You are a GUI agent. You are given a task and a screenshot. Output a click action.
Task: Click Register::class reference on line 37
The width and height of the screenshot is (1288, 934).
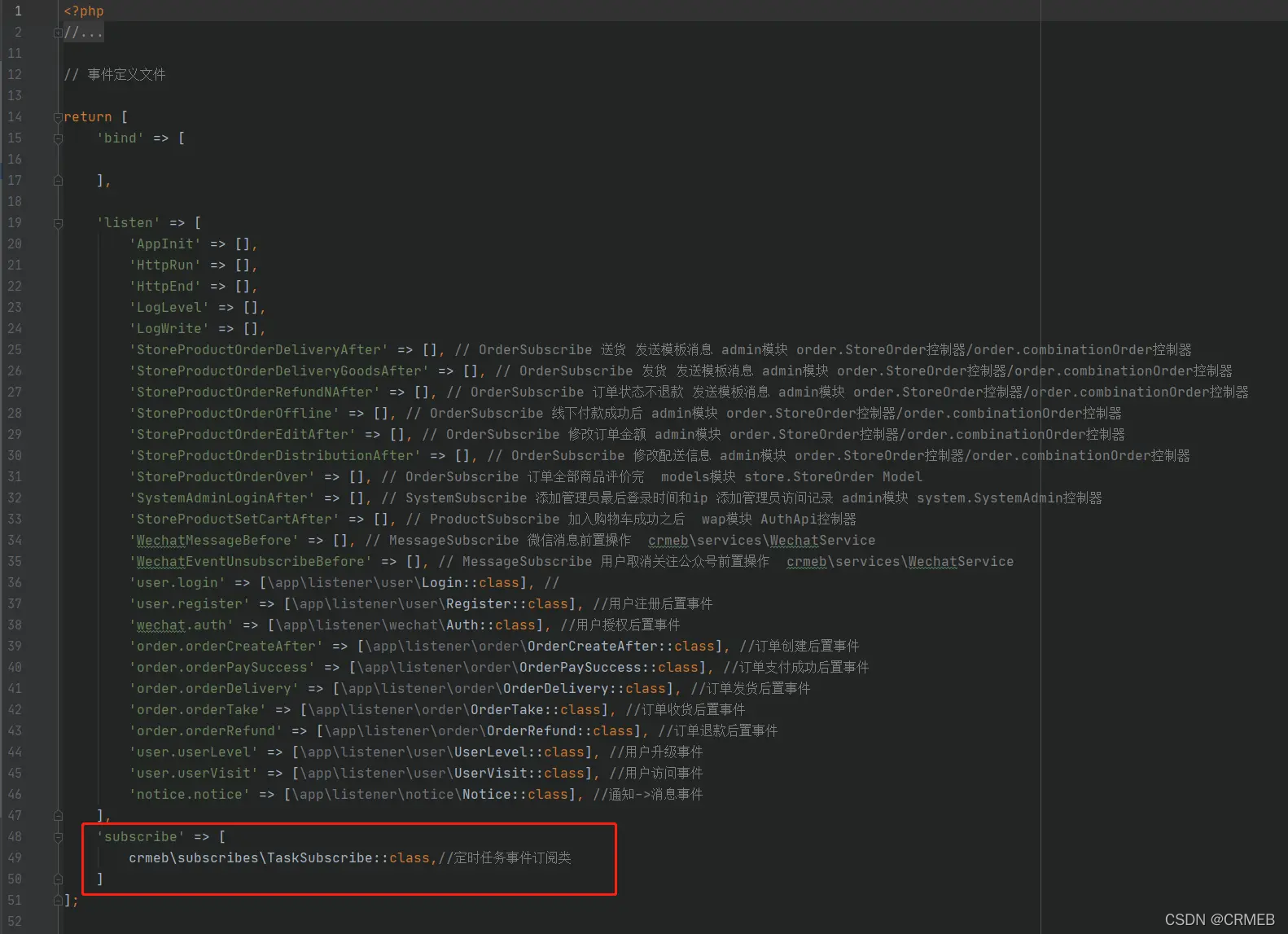click(x=507, y=604)
